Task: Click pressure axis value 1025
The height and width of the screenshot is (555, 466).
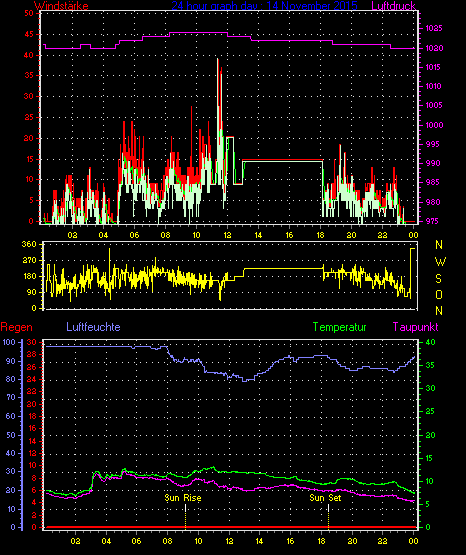Action: pyautogui.click(x=433, y=28)
